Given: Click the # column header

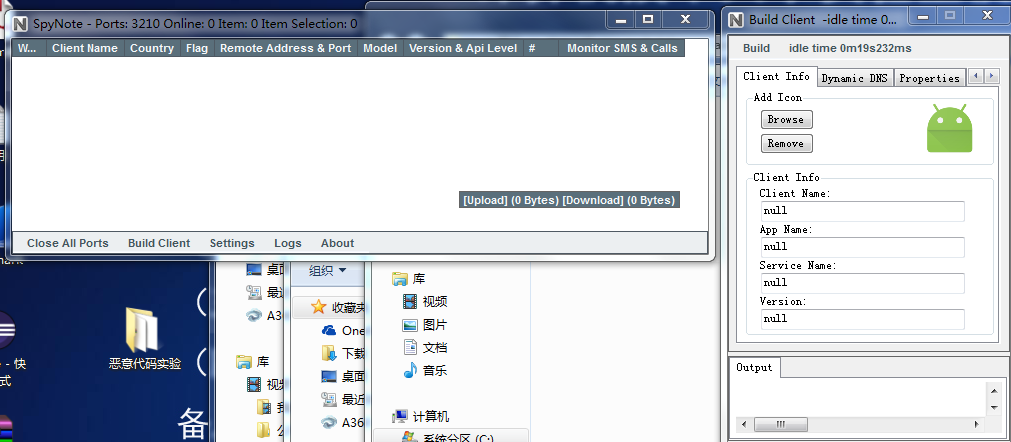Looking at the screenshot, I should [x=540, y=48].
